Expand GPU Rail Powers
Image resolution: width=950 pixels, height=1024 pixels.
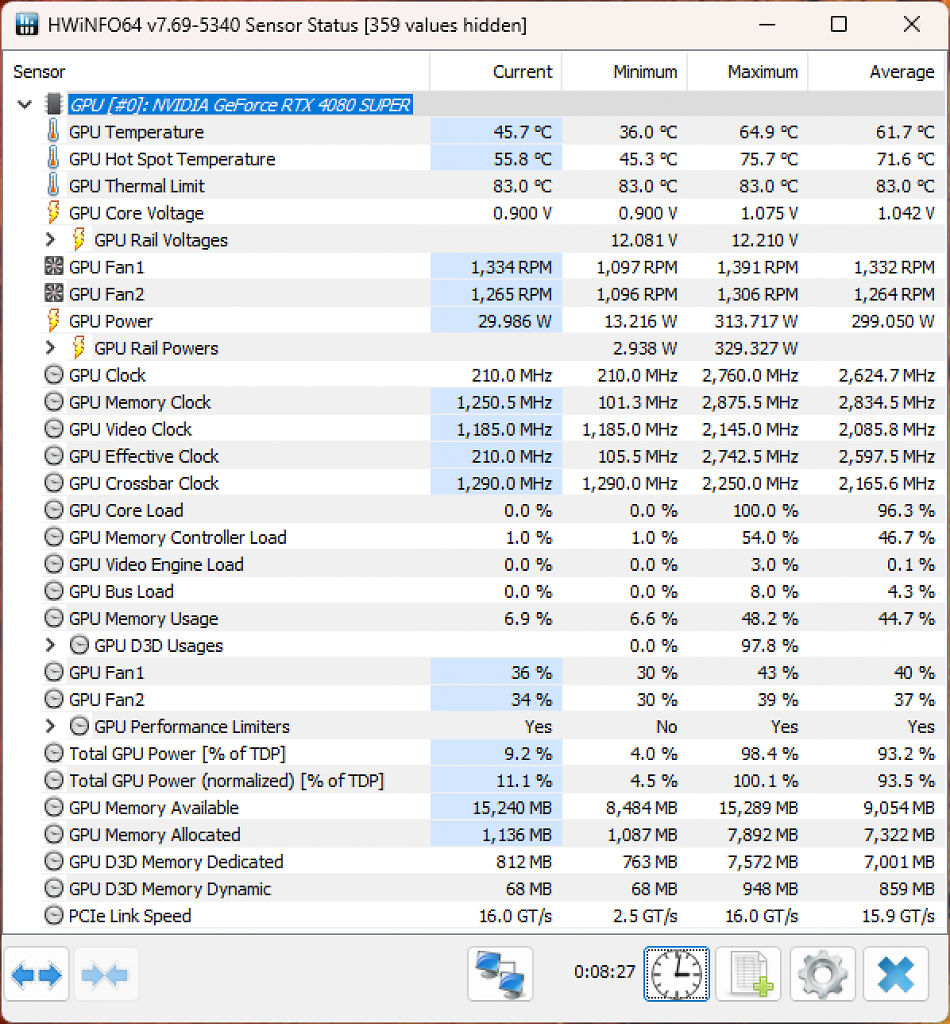click(50, 348)
